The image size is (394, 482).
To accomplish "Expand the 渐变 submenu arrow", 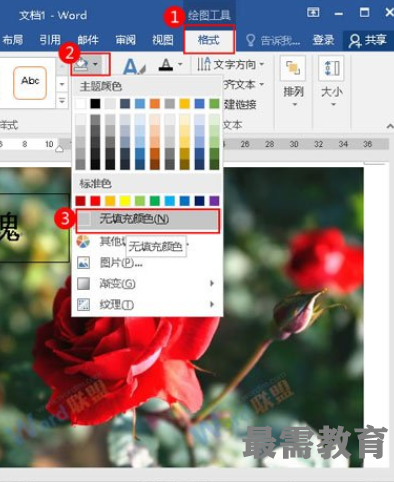I will [x=212, y=284].
